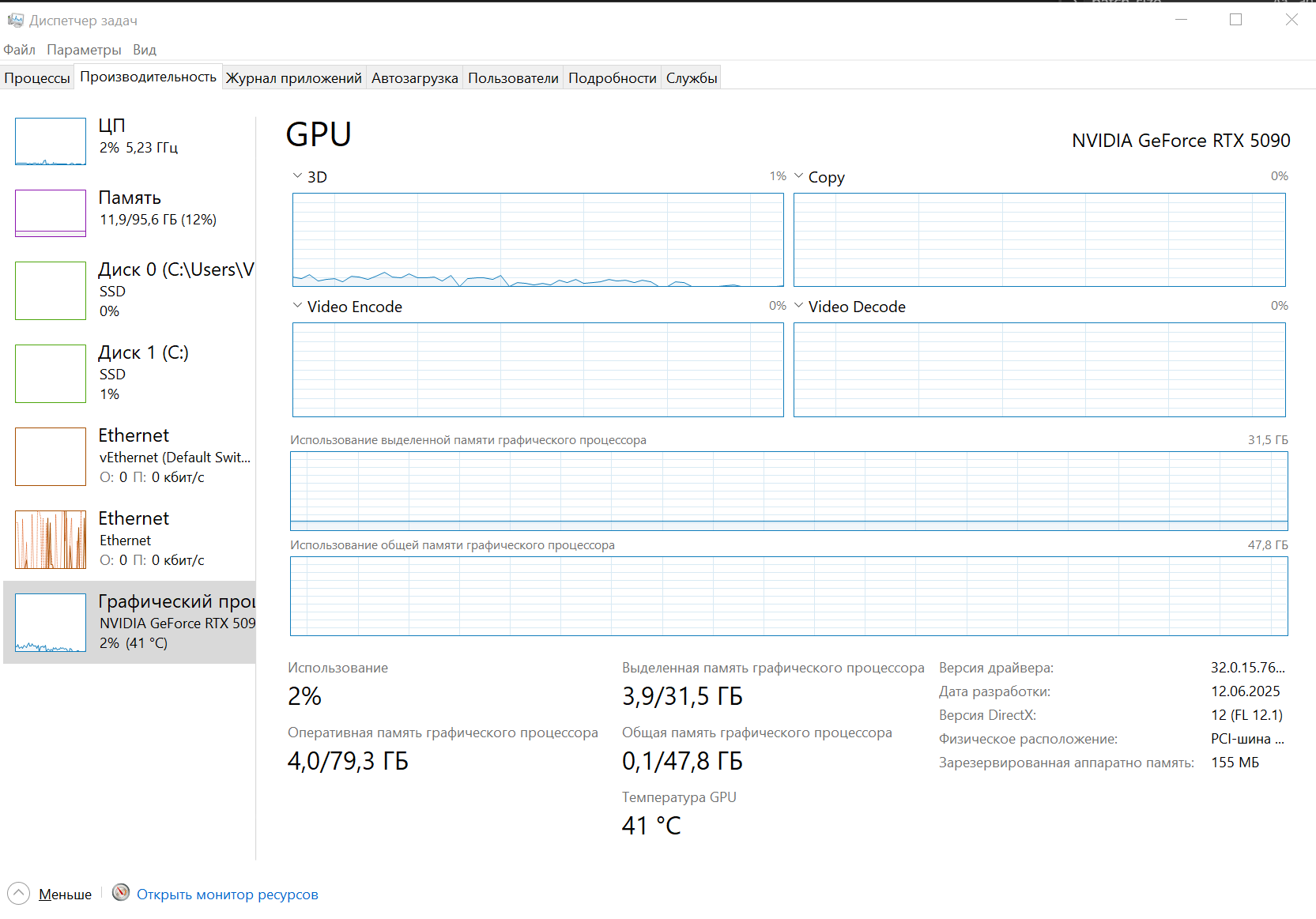Image resolution: width=1316 pixels, height=919 pixels.
Task: Switch to the Процессы tab
Action: [x=37, y=77]
